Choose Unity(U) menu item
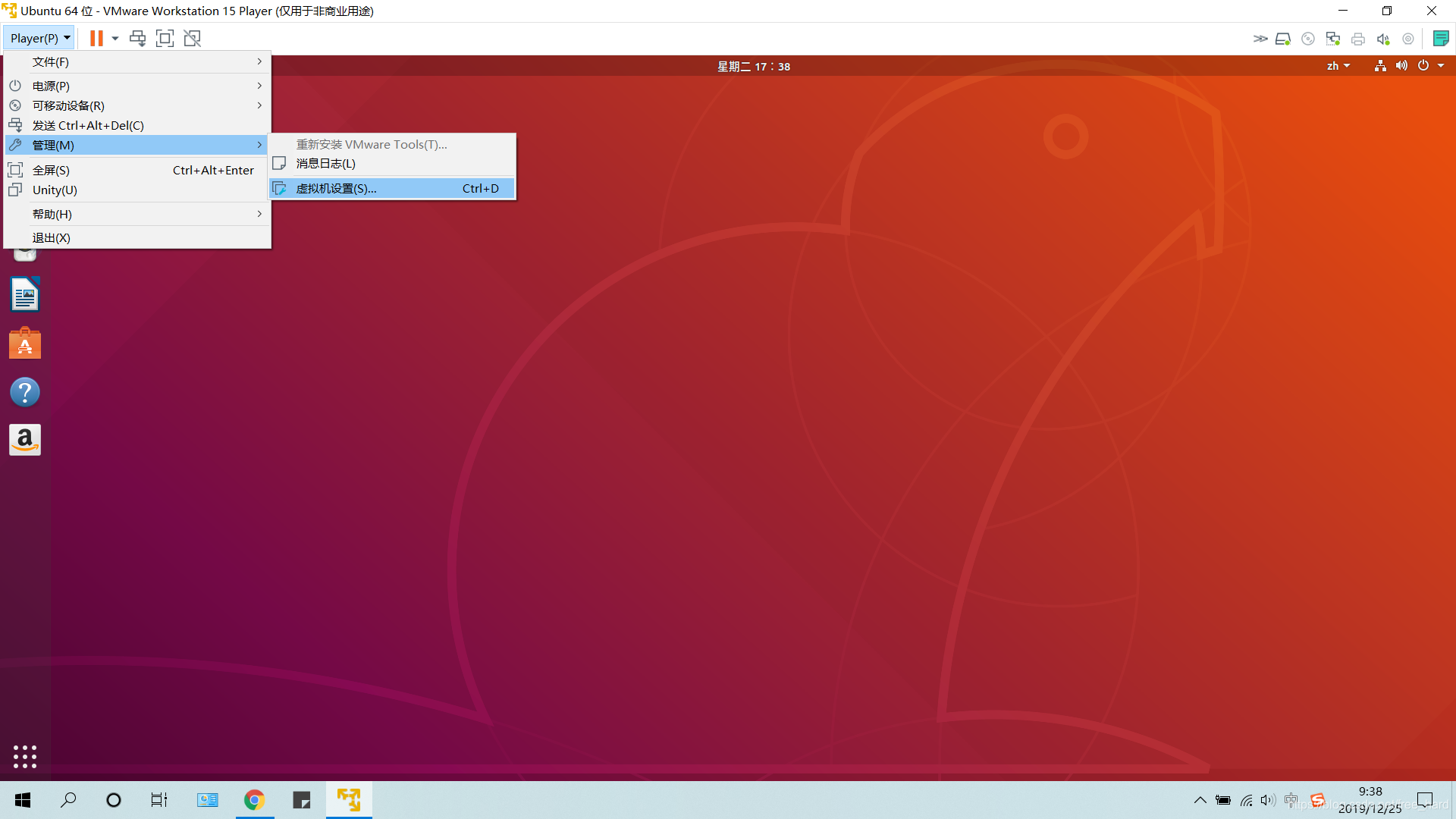Screen dimensions: 1456x819 click(x=137, y=190)
